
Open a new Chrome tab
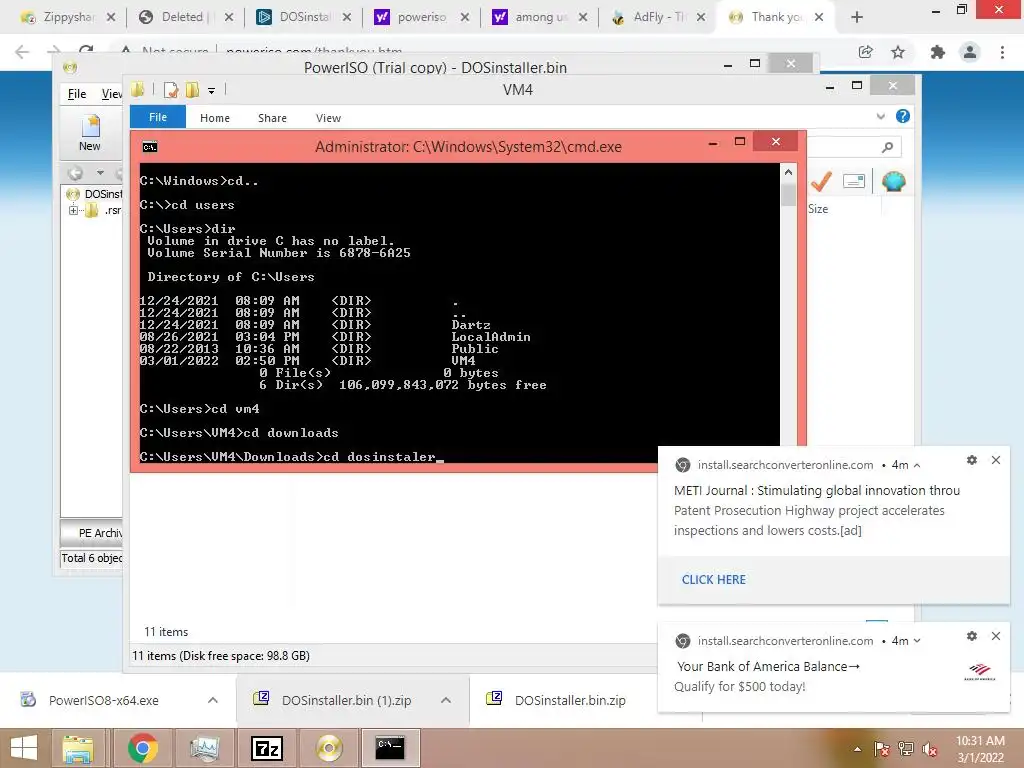857,17
